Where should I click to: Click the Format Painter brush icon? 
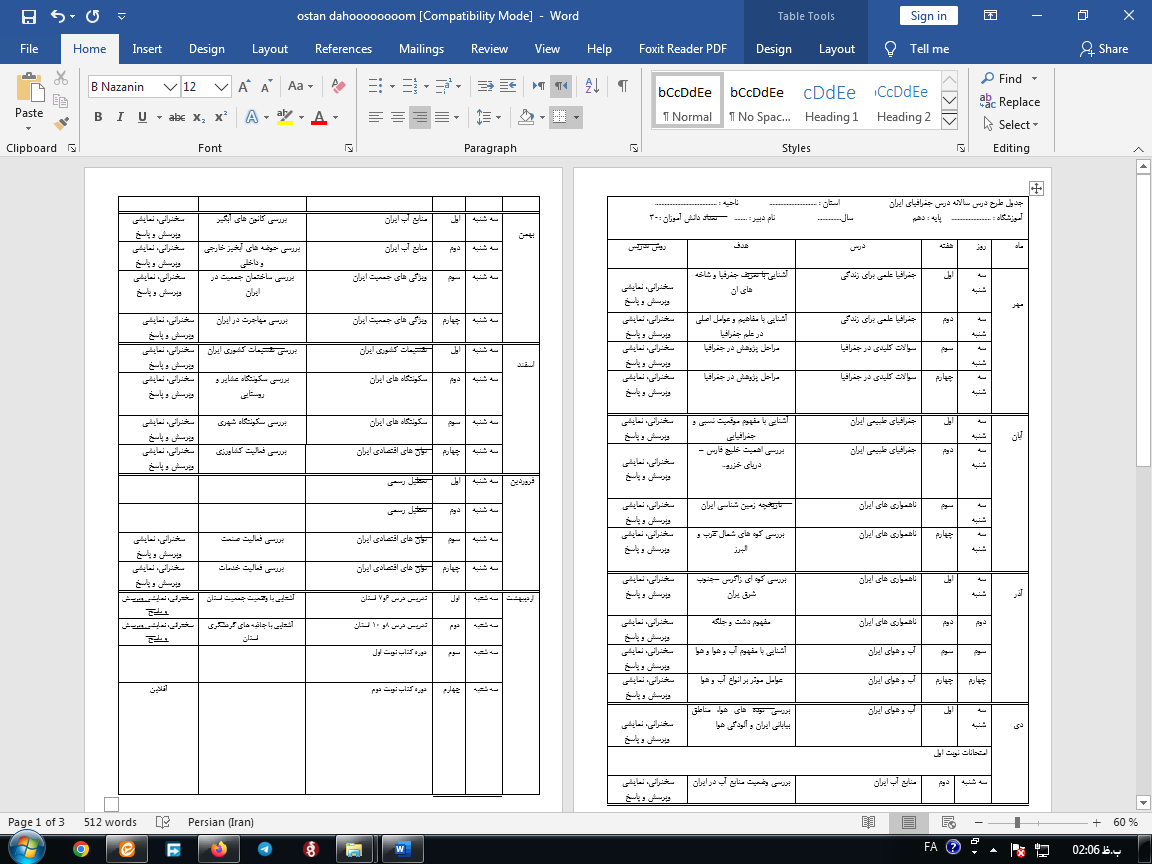point(62,124)
